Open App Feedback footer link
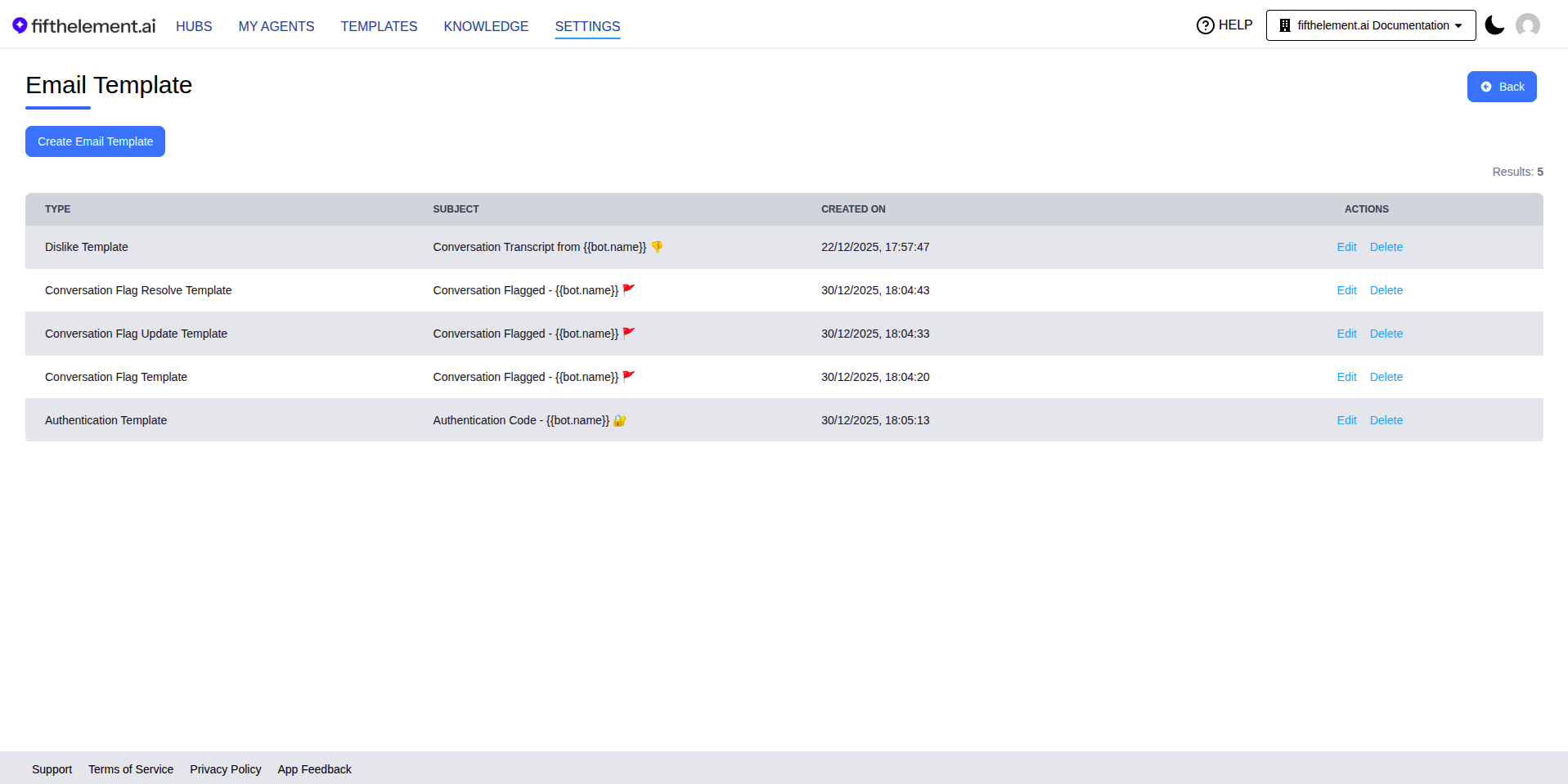This screenshot has width=1568, height=784. tap(314, 769)
